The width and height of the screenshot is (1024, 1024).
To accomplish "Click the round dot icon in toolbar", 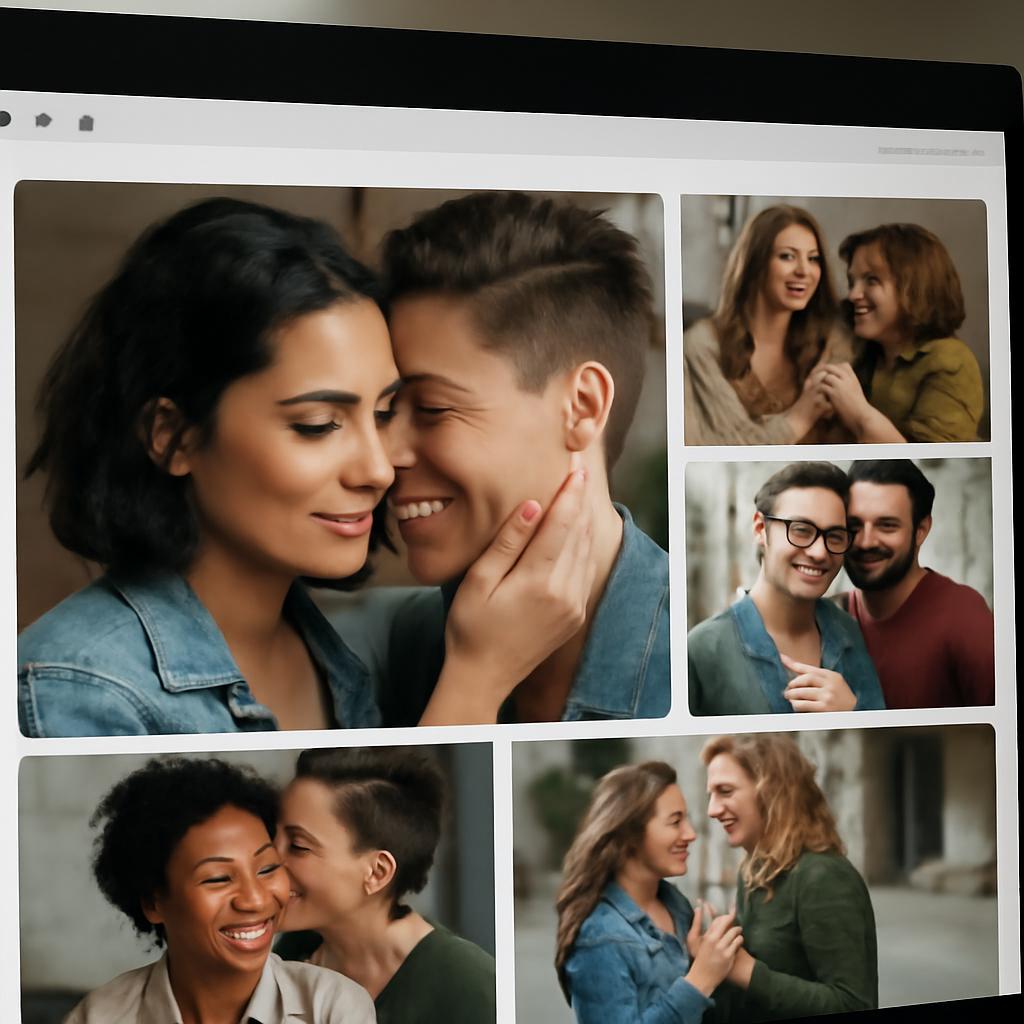I will [4, 118].
